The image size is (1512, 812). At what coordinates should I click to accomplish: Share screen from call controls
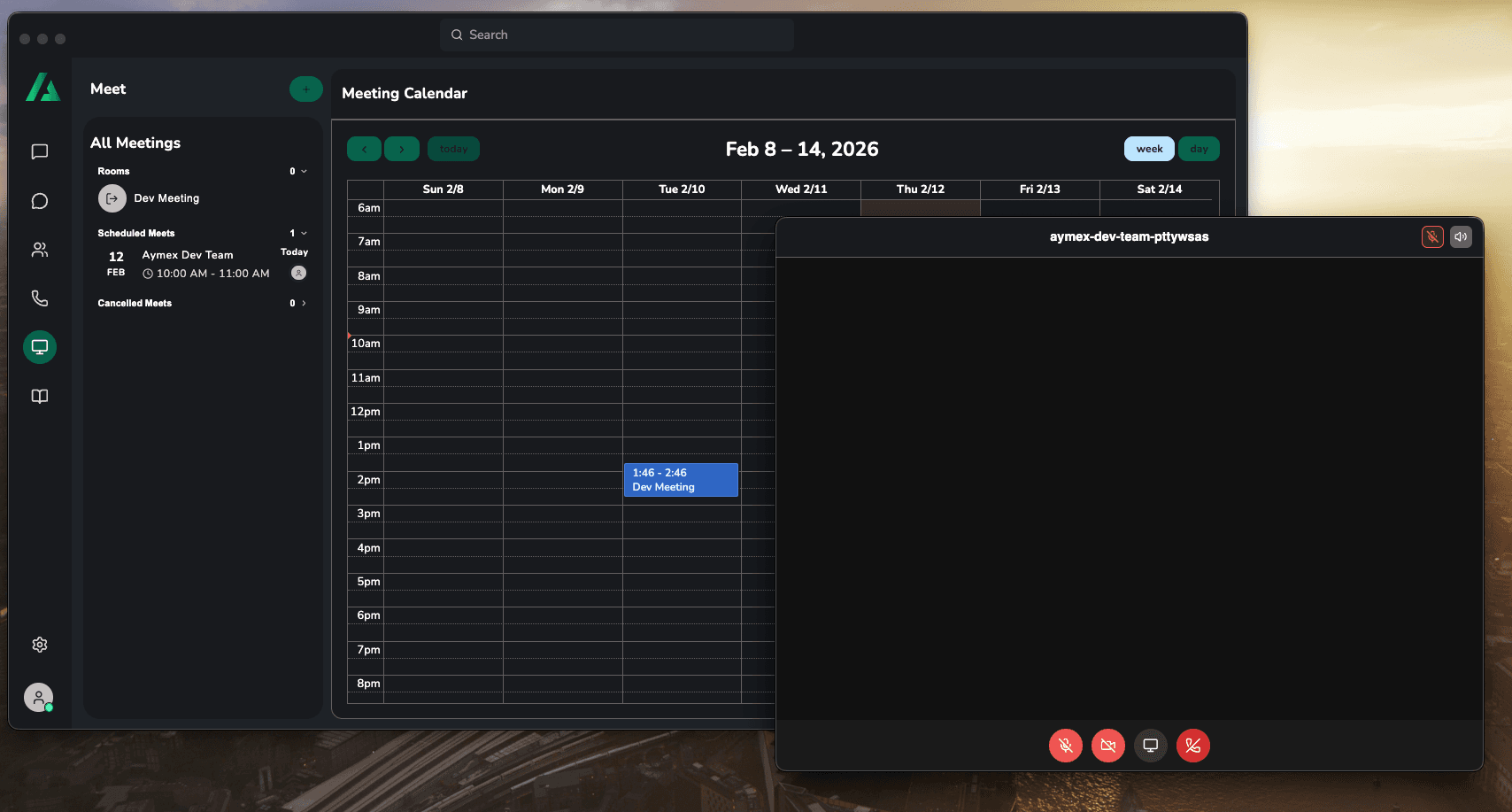[x=1151, y=746]
